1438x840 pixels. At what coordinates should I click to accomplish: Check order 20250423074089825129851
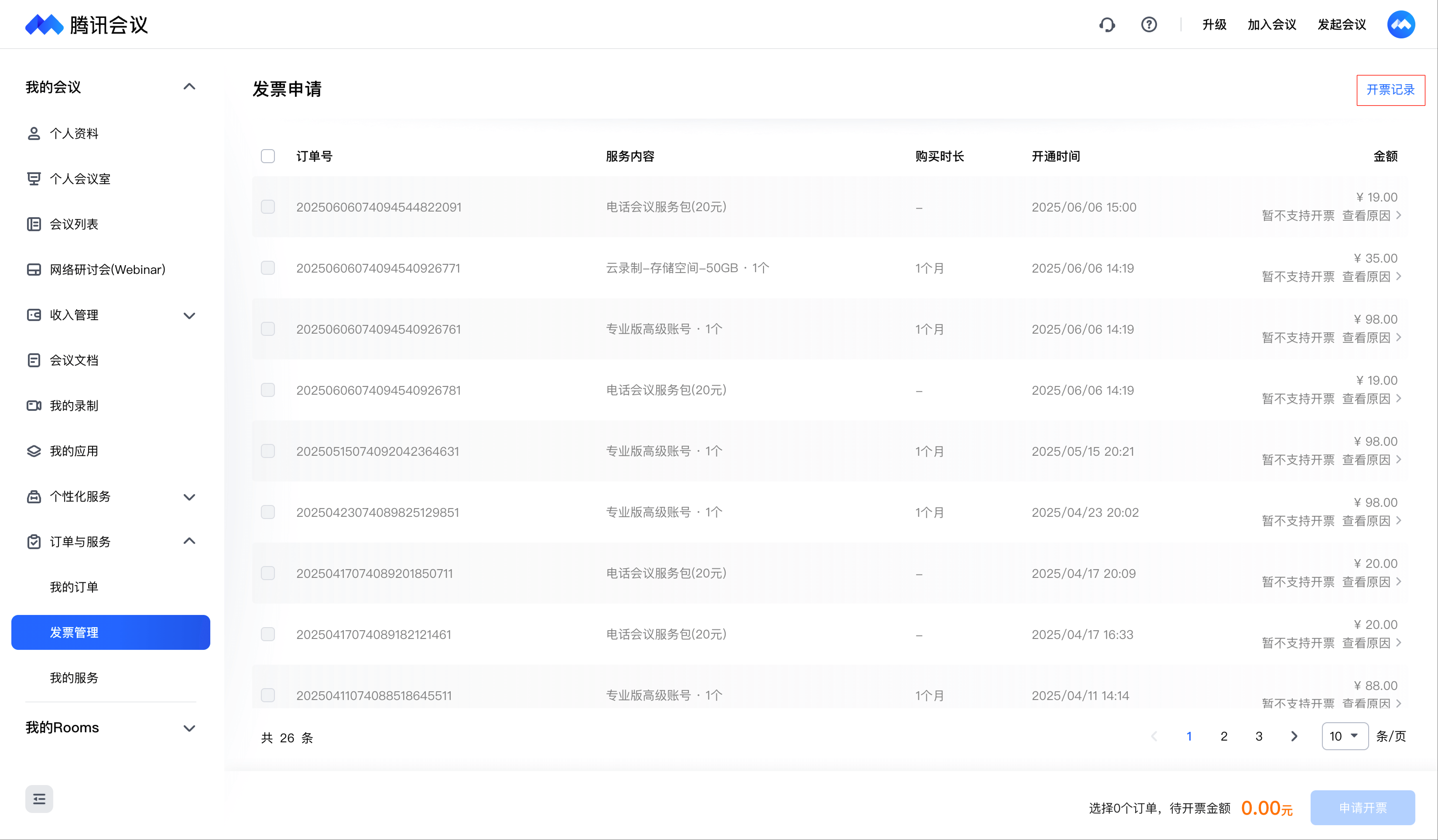click(268, 512)
